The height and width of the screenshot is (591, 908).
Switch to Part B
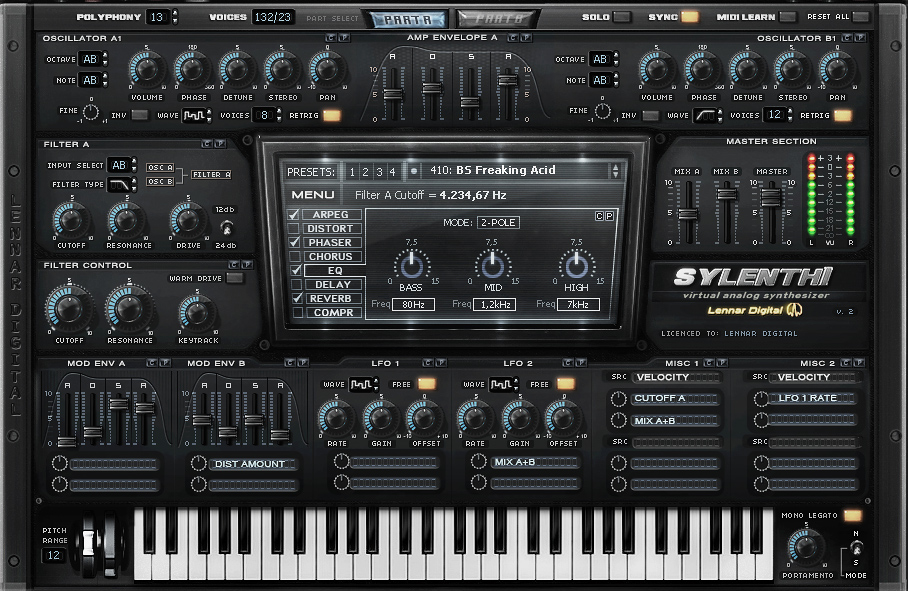point(498,19)
